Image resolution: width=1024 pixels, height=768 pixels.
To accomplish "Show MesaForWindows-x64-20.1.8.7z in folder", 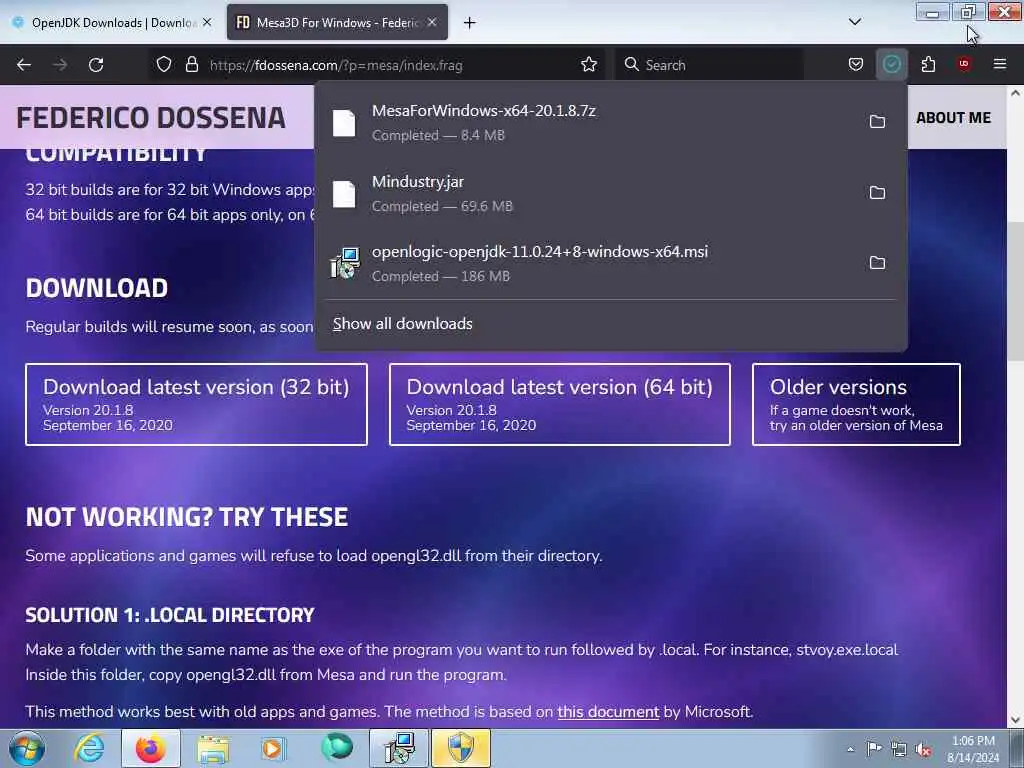I will point(877,121).
